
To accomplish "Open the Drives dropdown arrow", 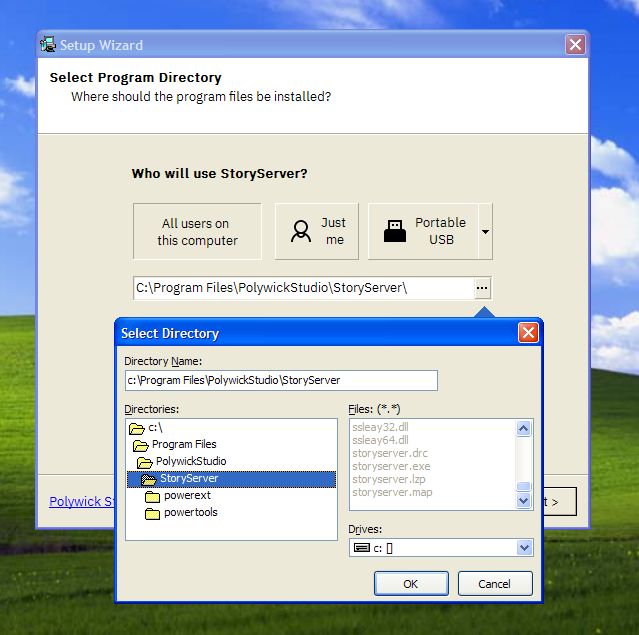I will click(x=524, y=547).
